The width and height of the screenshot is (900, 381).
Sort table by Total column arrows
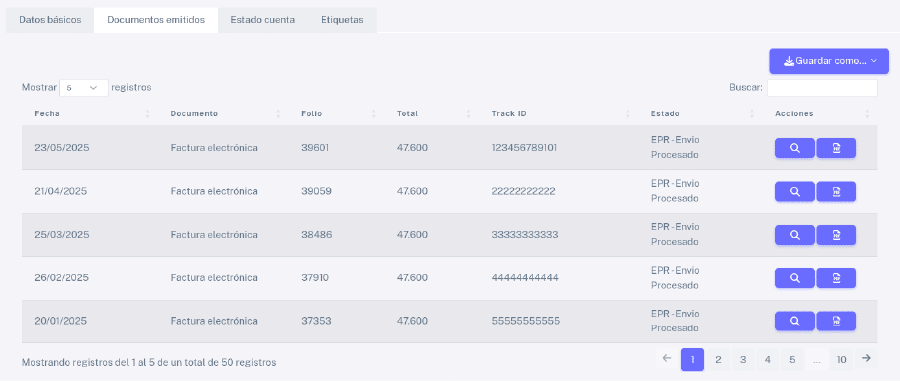pyautogui.click(x=468, y=114)
